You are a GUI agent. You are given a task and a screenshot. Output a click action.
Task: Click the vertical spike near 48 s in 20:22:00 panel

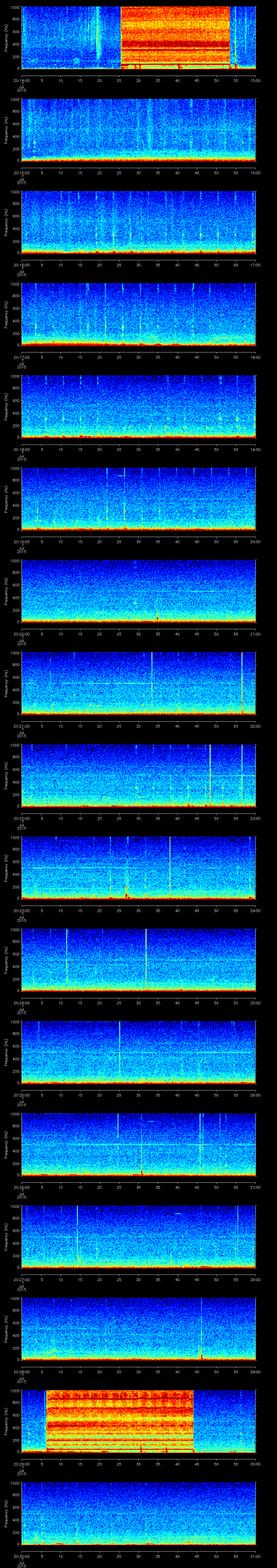pos(210,775)
